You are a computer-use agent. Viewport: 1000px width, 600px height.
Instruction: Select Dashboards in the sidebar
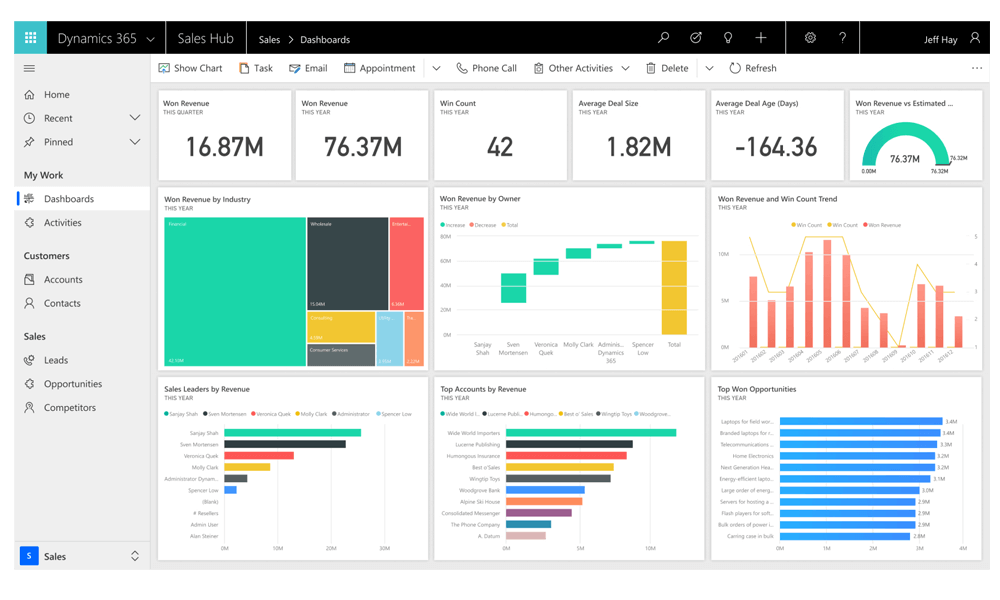tap(82, 198)
